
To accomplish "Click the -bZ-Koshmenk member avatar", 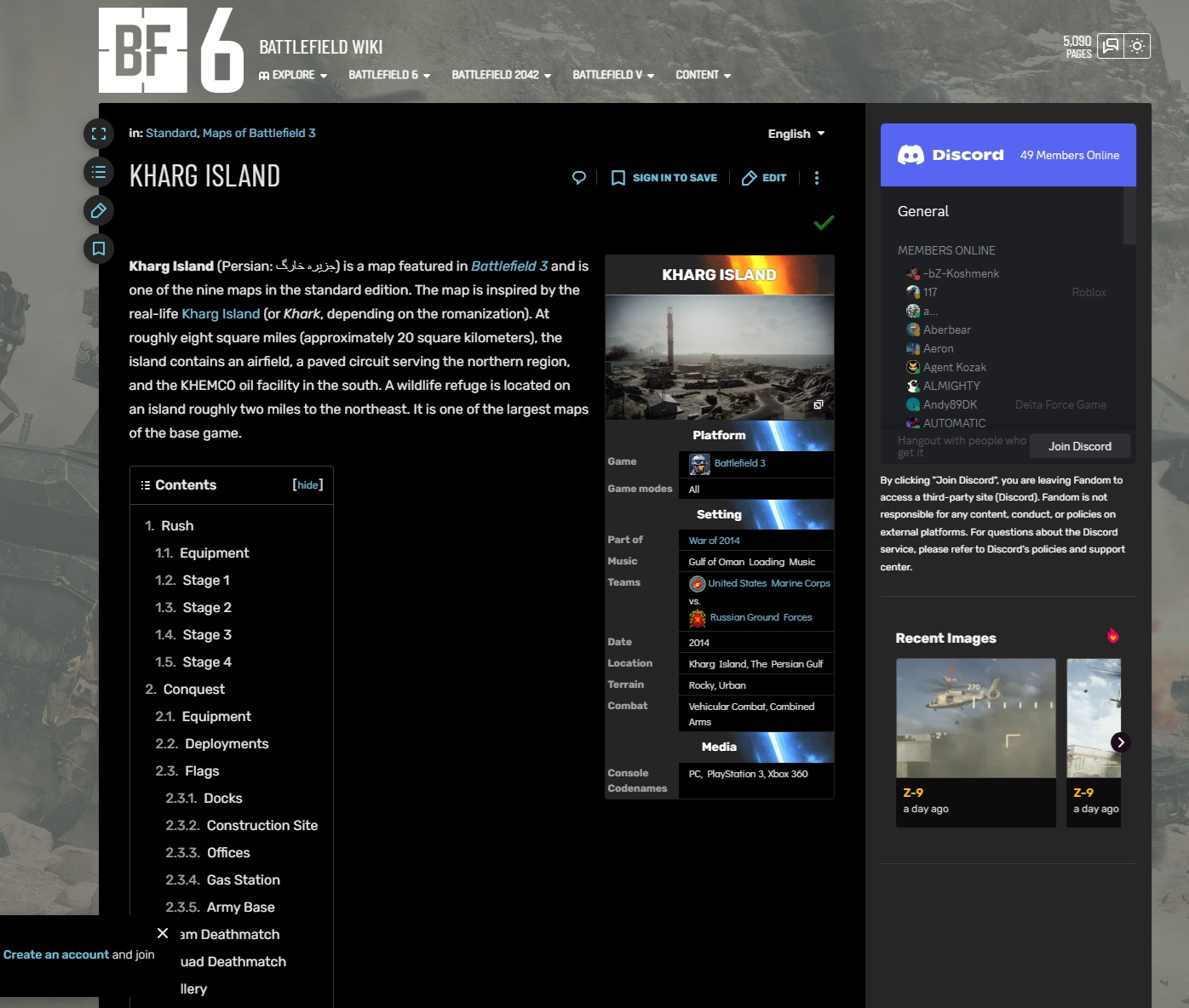I will click(x=913, y=274).
